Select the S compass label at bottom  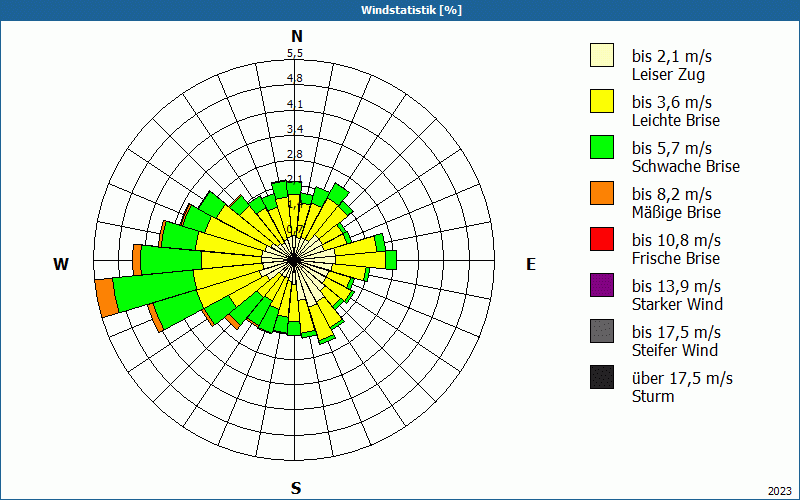[x=296, y=488]
